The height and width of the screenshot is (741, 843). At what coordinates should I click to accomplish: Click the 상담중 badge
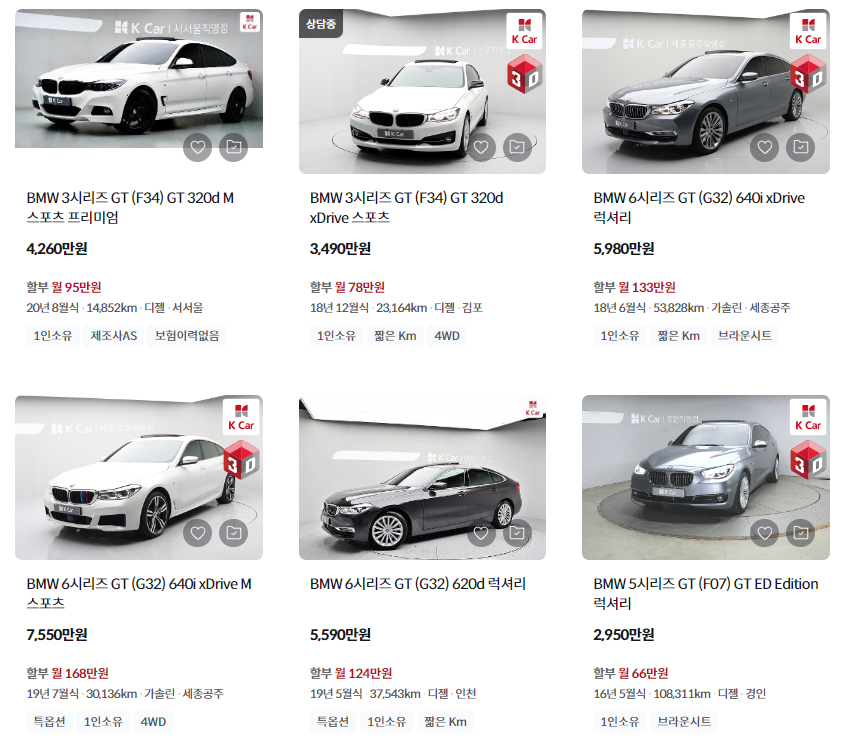[320, 24]
